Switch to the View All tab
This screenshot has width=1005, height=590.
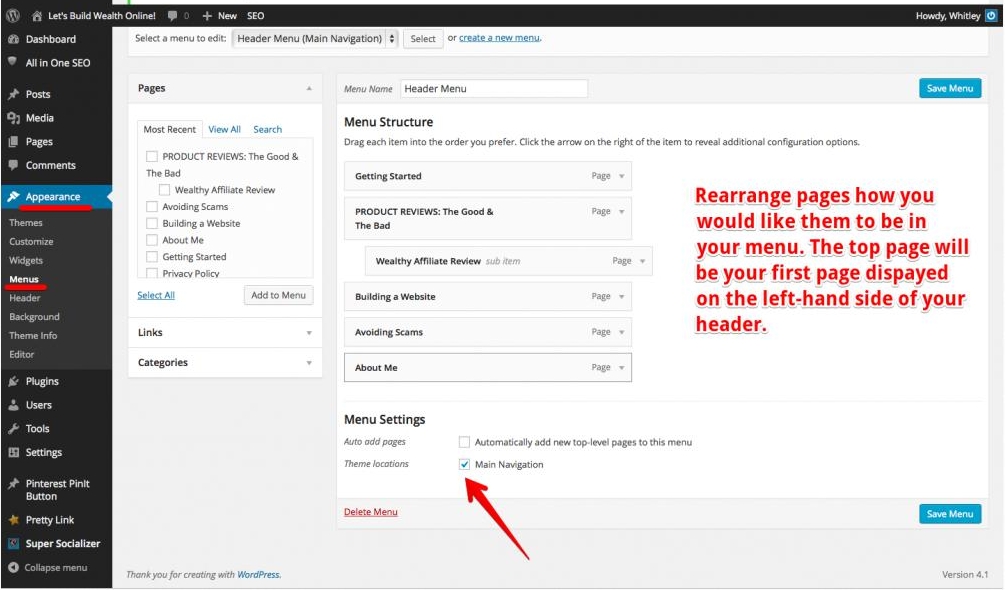tap(224, 129)
